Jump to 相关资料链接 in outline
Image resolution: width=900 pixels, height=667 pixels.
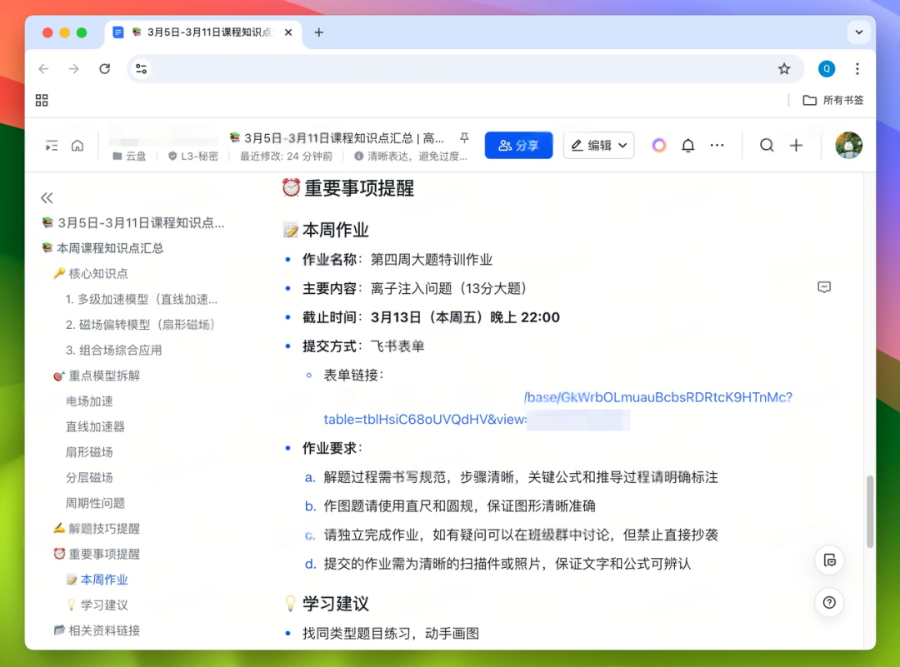pyautogui.click(x=97, y=630)
